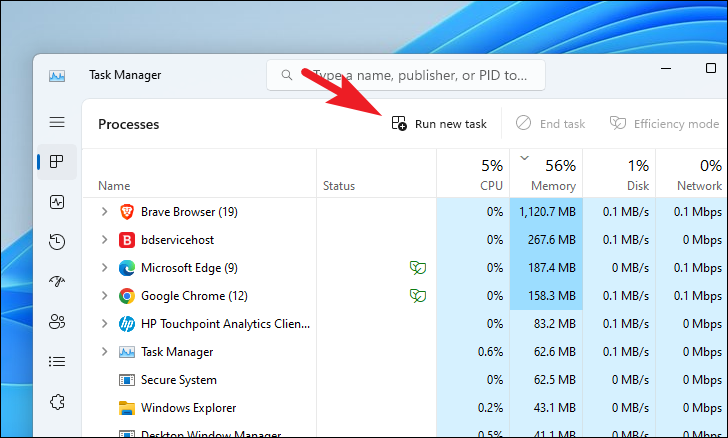The image size is (728, 438).
Task: Click the 1,120.7 MB memory cell
Action: [546, 212]
